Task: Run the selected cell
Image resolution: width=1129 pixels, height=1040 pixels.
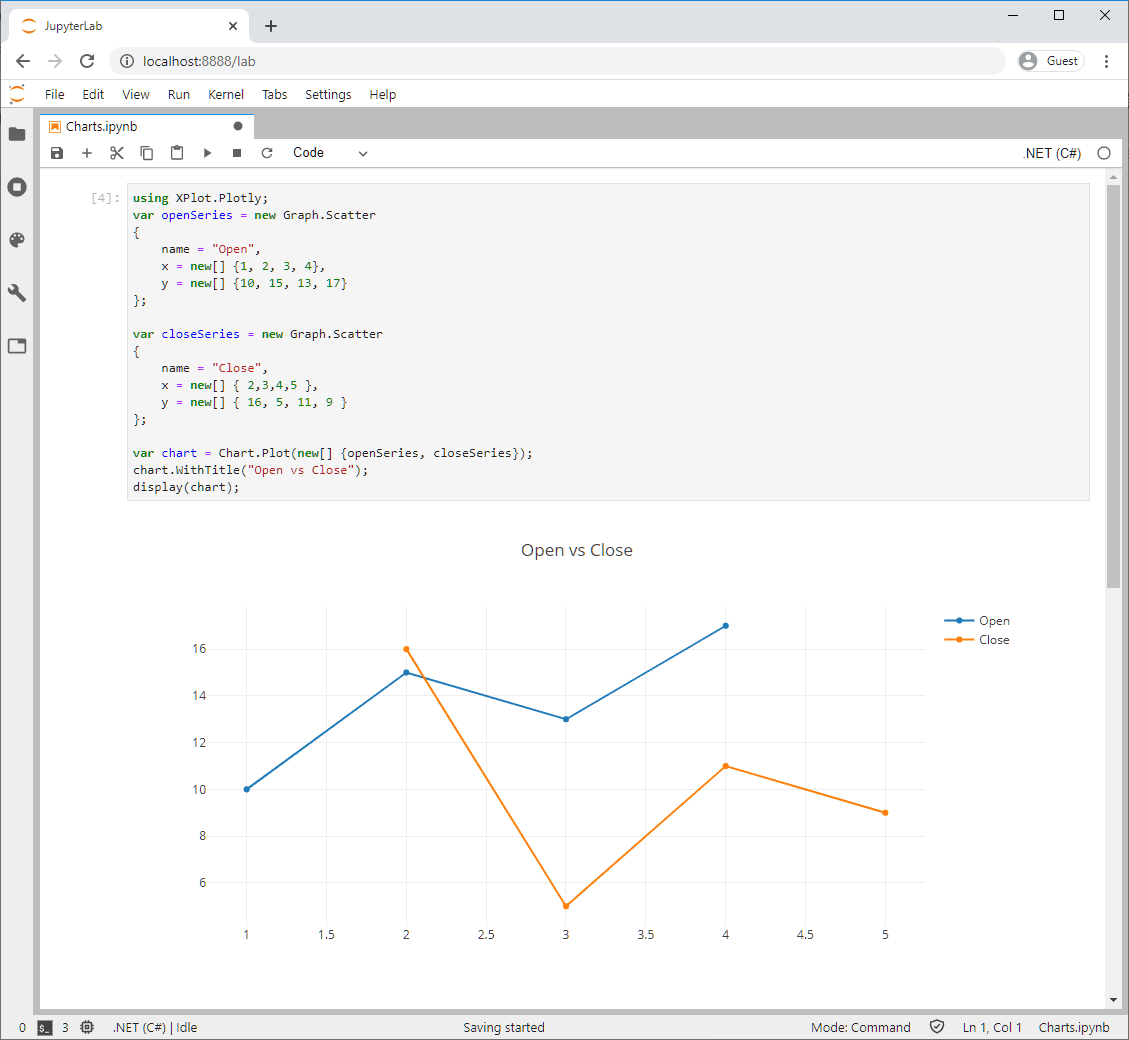Action: (207, 153)
